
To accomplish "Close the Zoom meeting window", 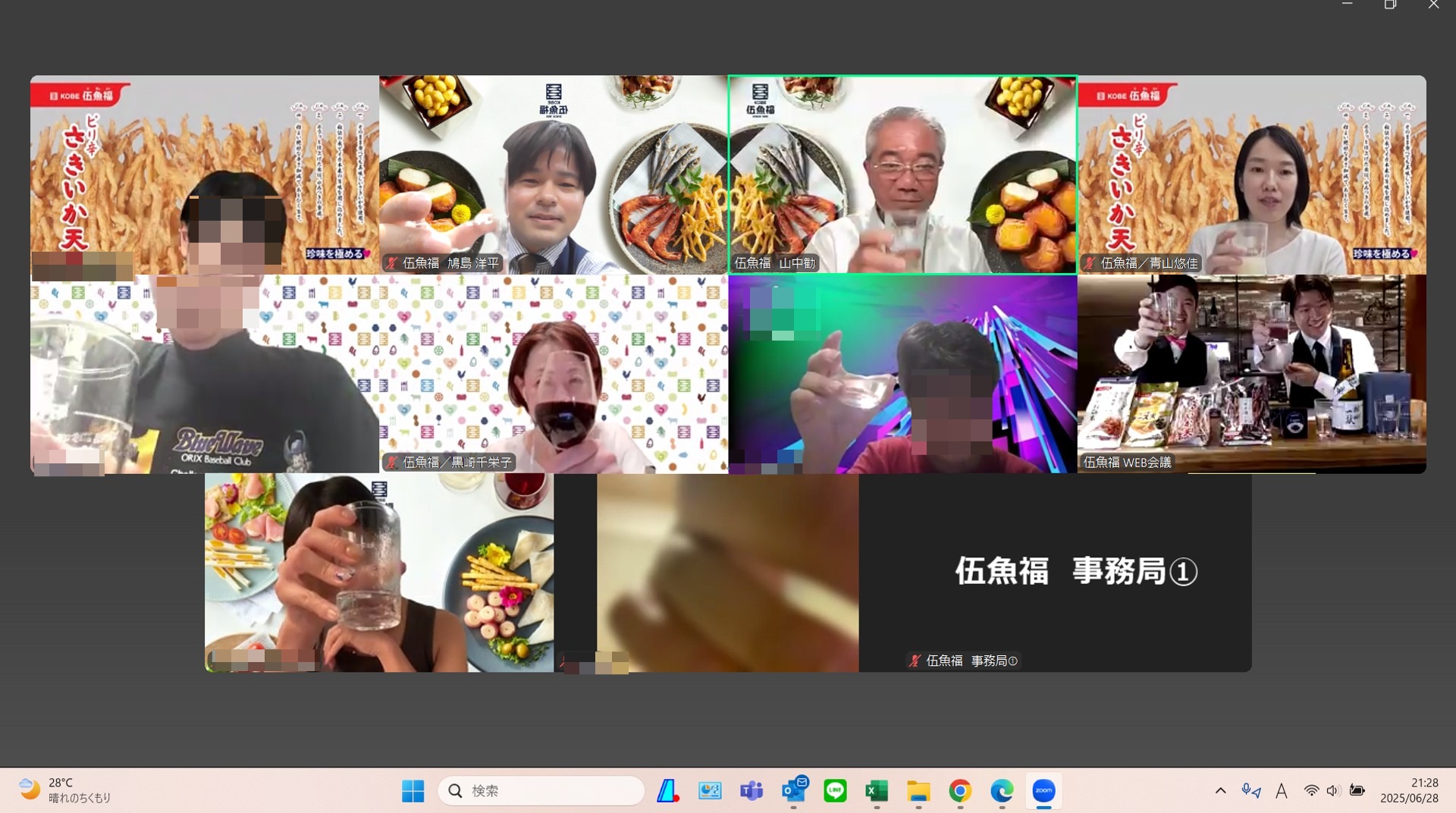I will click(1433, 5).
